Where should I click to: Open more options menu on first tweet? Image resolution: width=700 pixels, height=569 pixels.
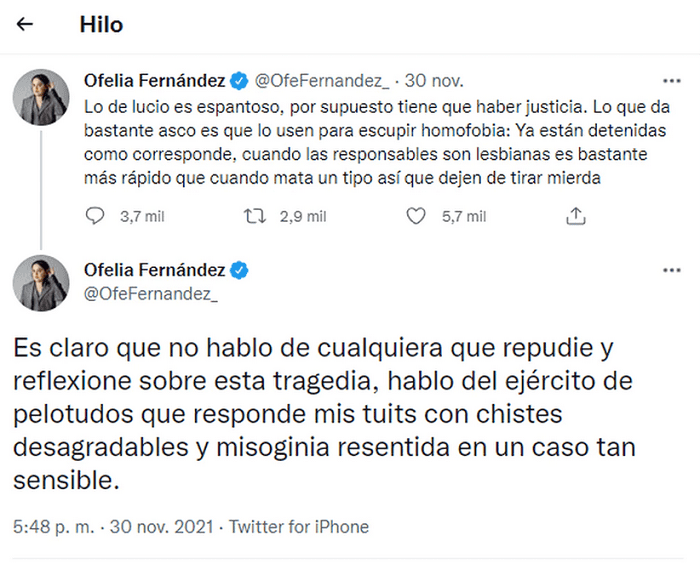[x=672, y=79]
